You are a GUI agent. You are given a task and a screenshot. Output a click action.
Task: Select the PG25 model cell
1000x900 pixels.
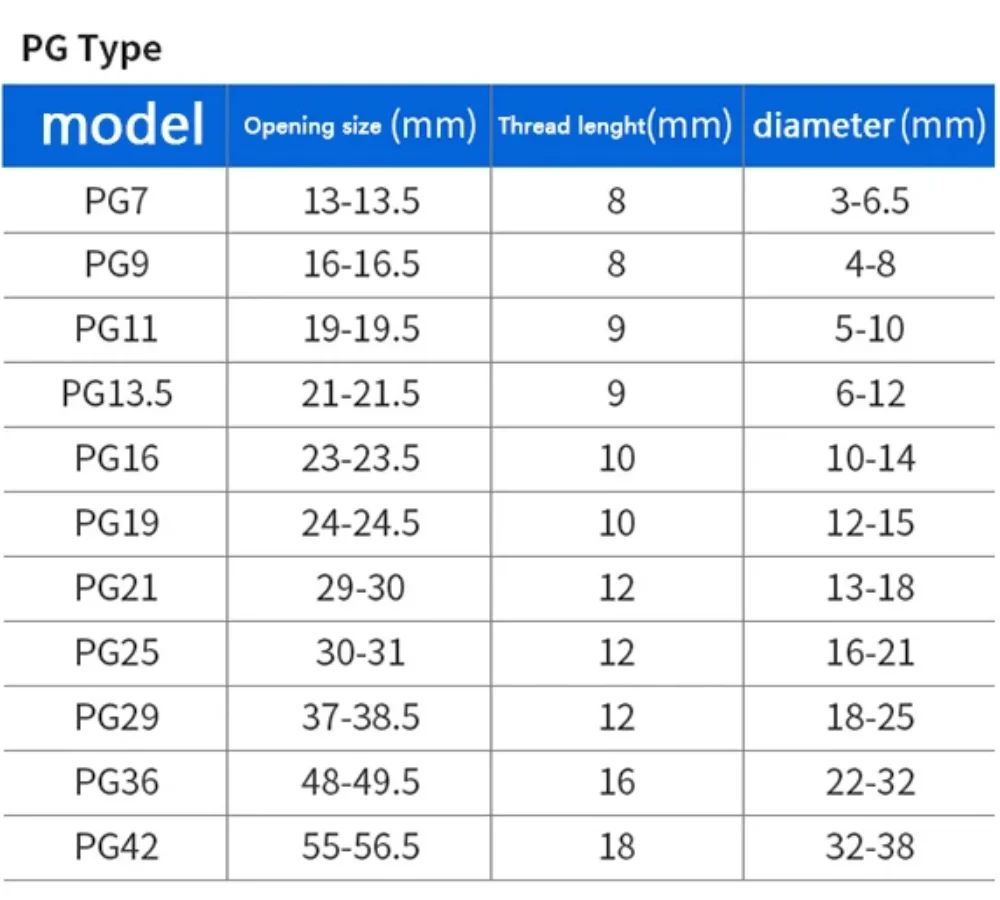(x=116, y=653)
